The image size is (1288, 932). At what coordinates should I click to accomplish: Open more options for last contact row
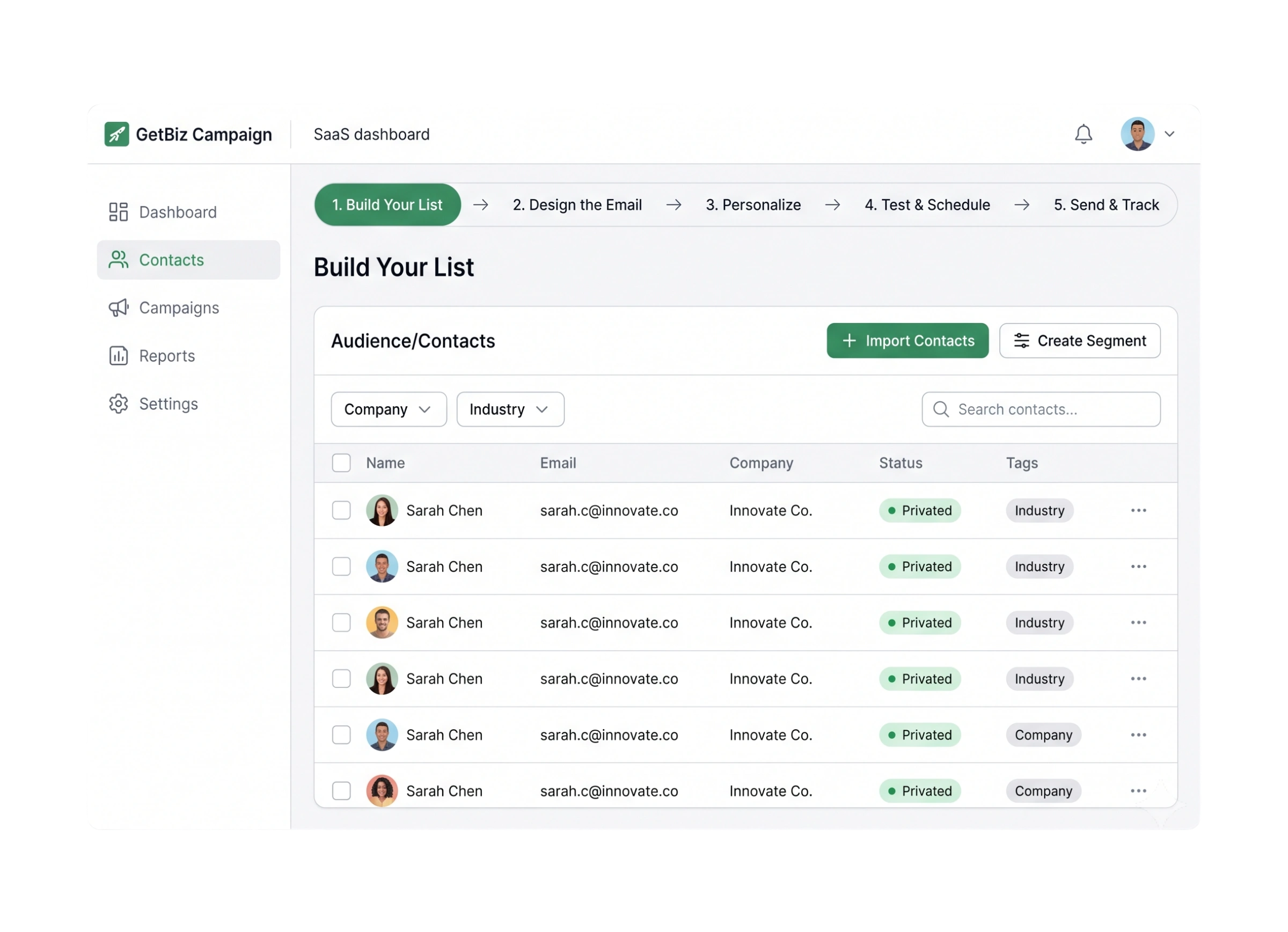click(x=1139, y=791)
